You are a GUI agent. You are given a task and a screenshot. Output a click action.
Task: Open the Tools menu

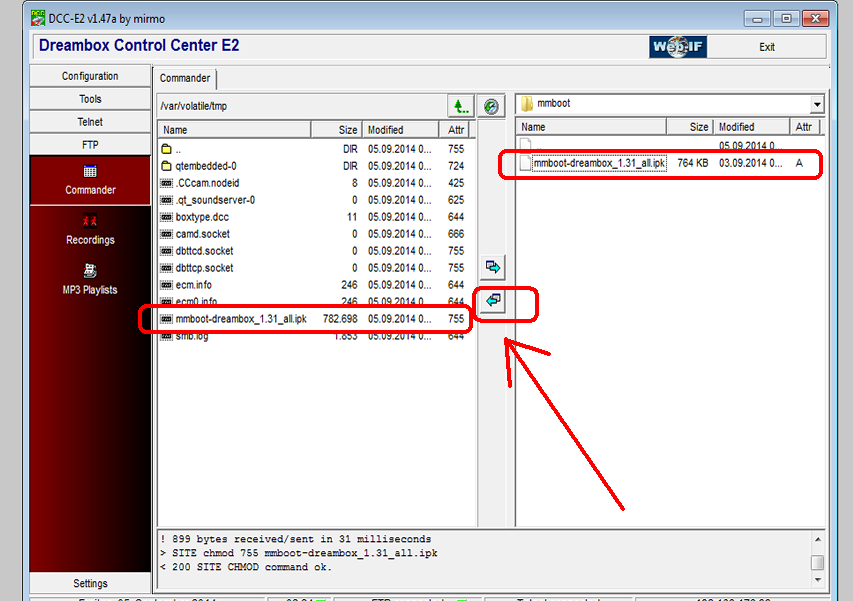pyautogui.click(x=90, y=99)
